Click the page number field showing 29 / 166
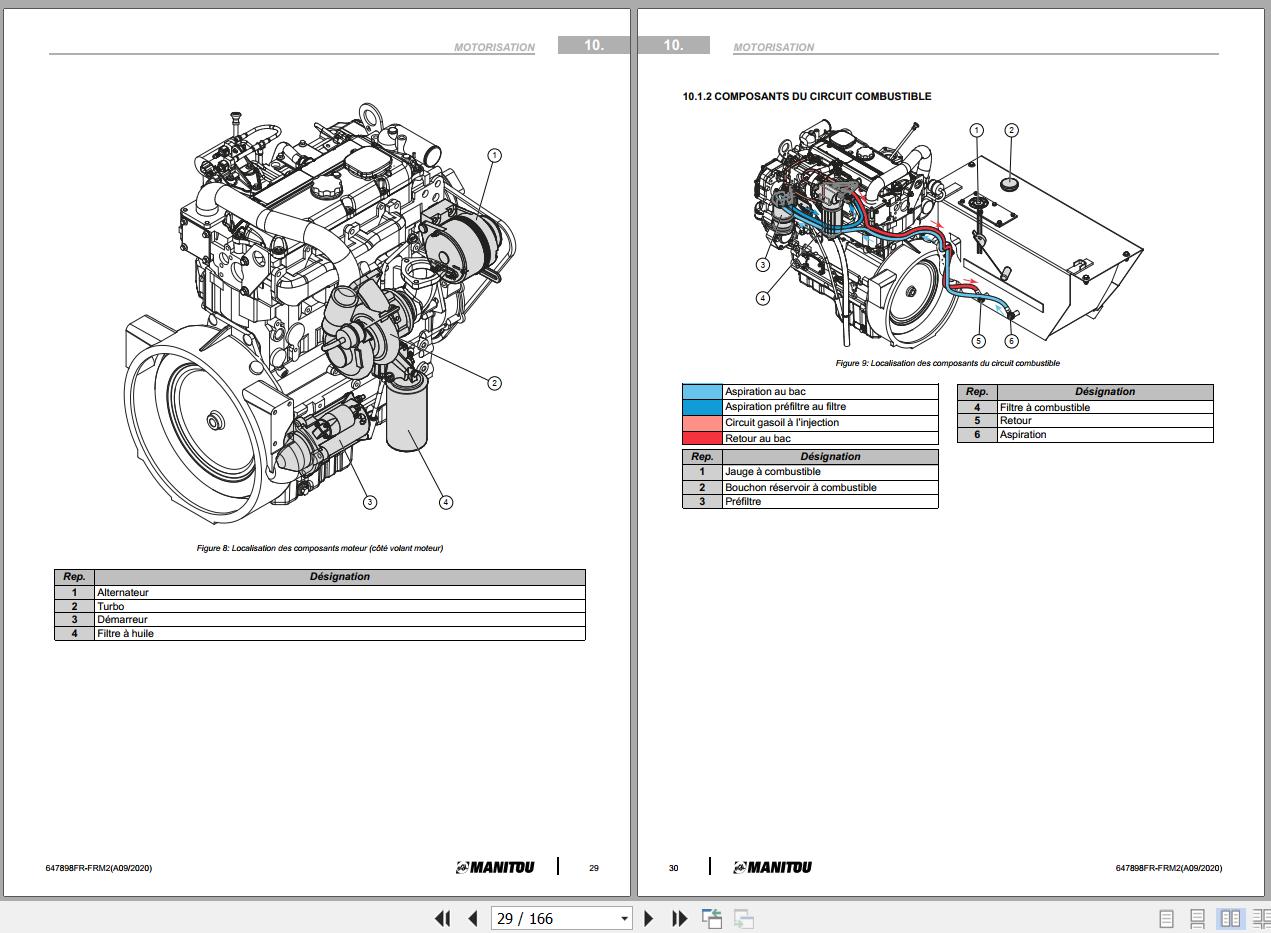Screen dimensions: 1271x933 [x=553, y=918]
